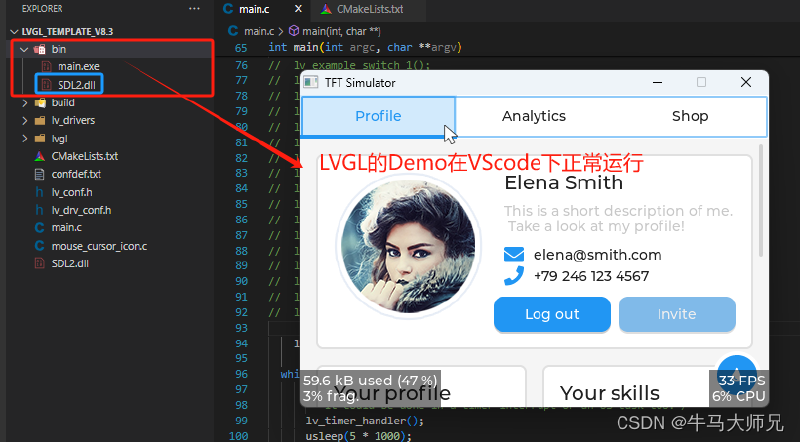The width and height of the screenshot is (800, 442).
Task: Switch to the main.c editor tab
Action: (x=254, y=9)
